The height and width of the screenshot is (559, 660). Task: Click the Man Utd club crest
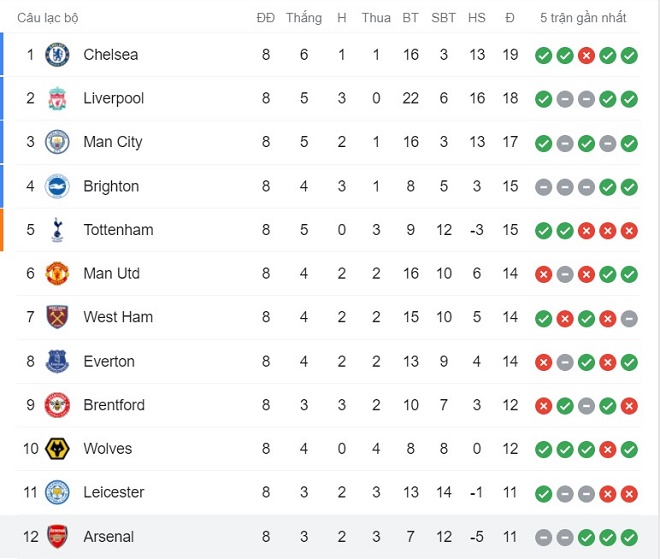tap(57, 274)
